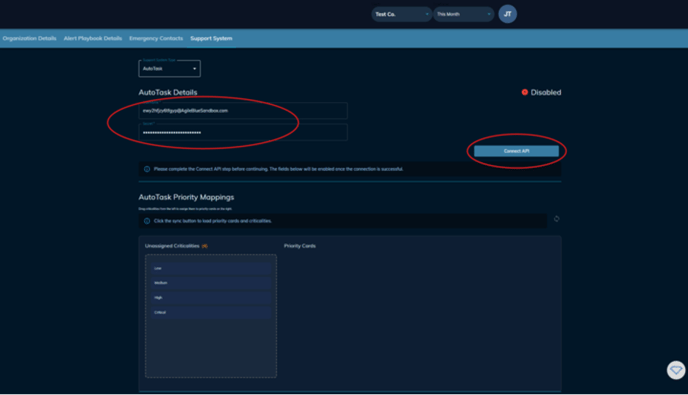Select the High criticality card
Image resolution: width=688 pixels, height=395 pixels.
(x=211, y=298)
